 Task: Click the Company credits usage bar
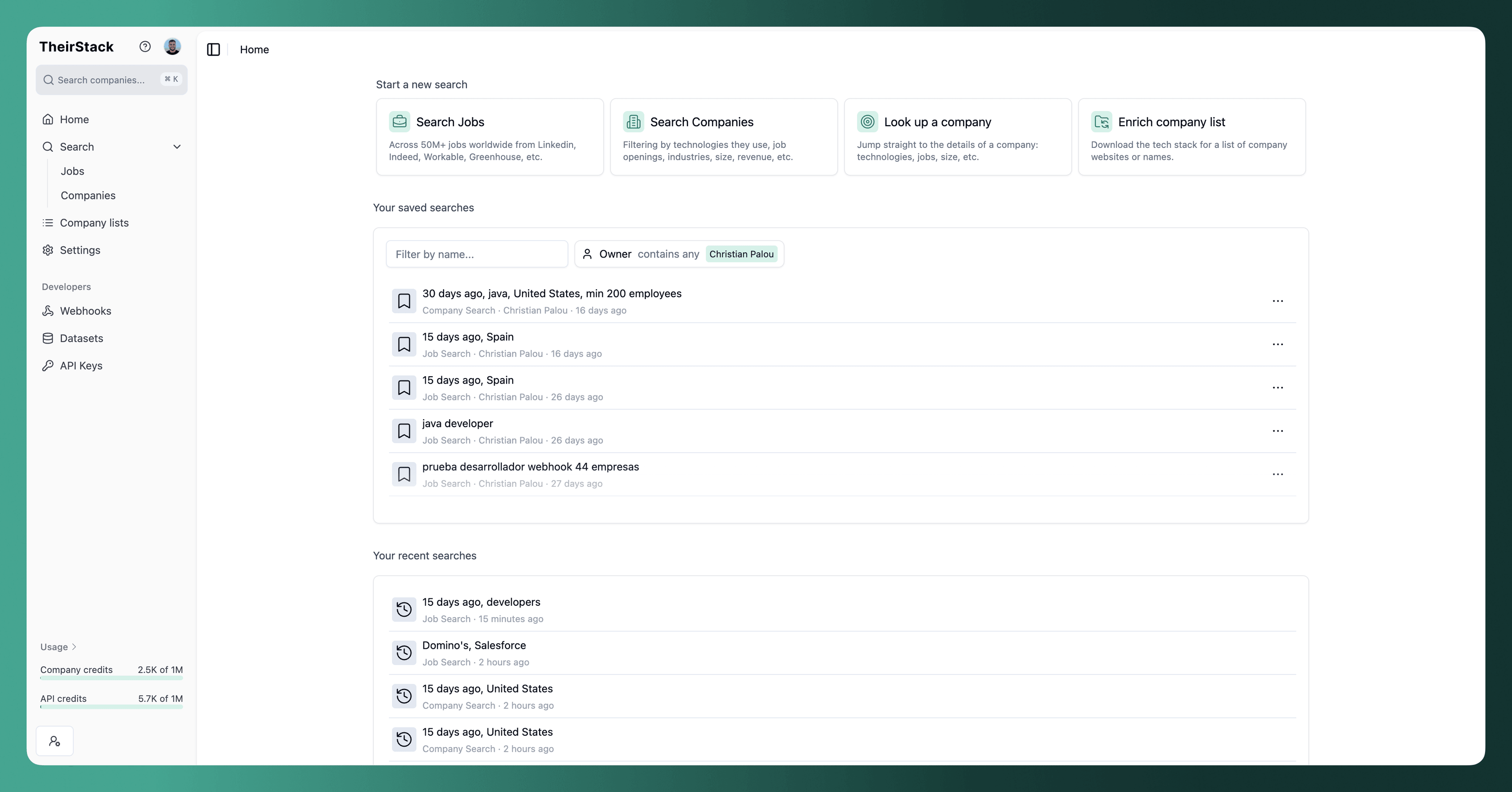click(112, 678)
